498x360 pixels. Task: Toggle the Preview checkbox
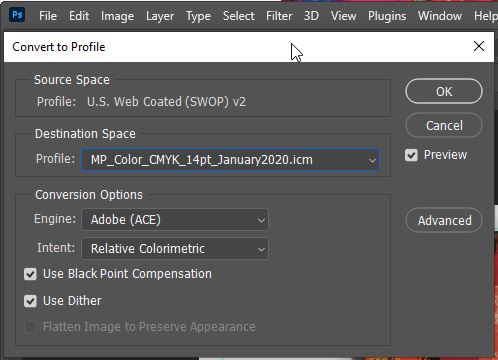point(411,155)
